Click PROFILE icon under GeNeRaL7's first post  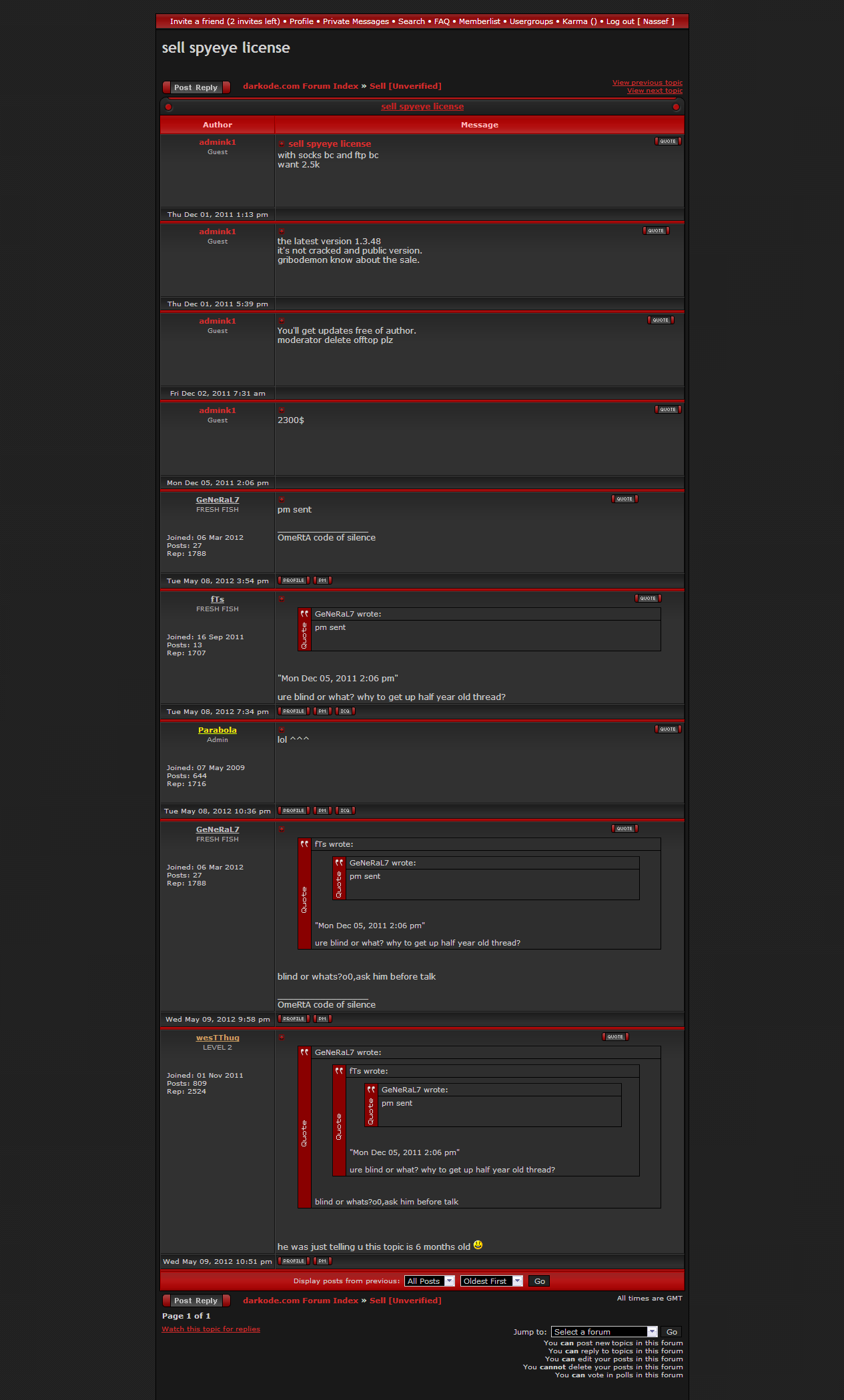294,581
